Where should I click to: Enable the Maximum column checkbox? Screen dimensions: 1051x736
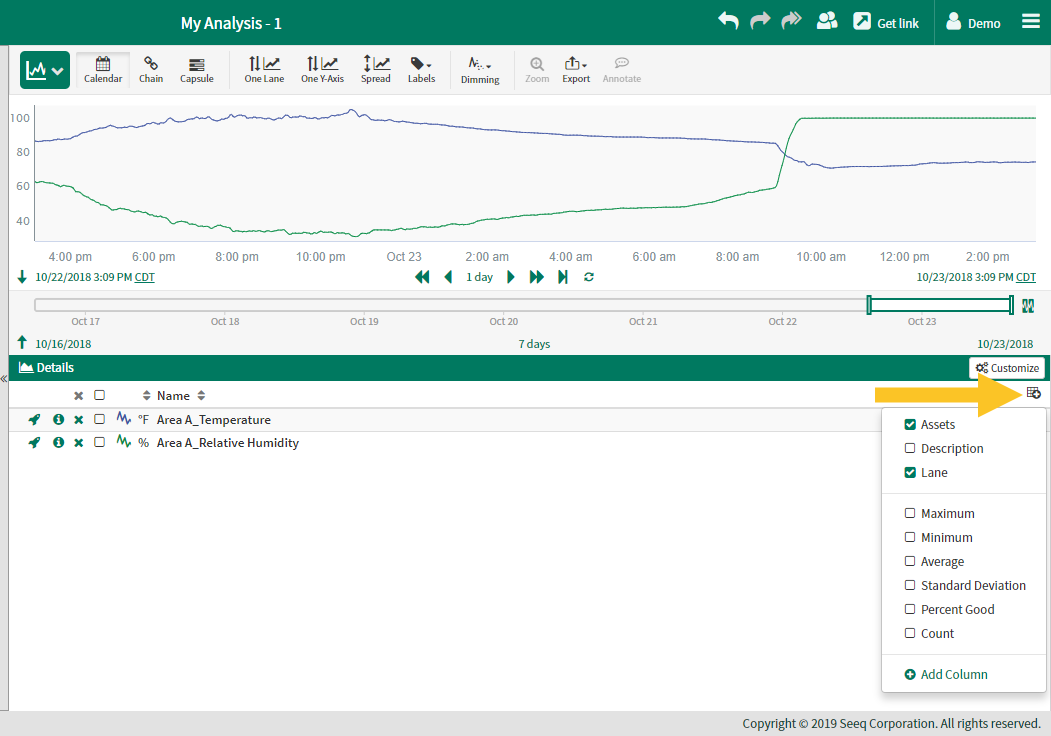click(x=910, y=514)
